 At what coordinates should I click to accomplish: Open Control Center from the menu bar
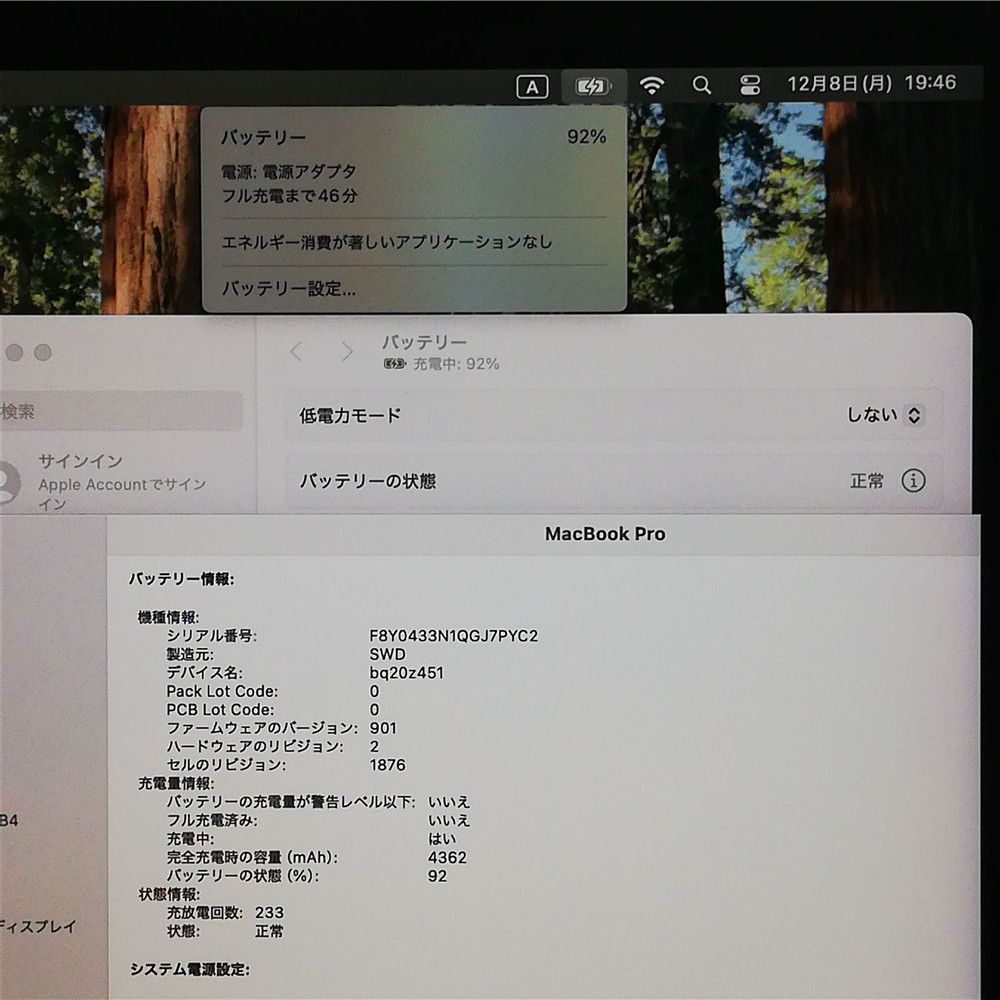coord(751,84)
